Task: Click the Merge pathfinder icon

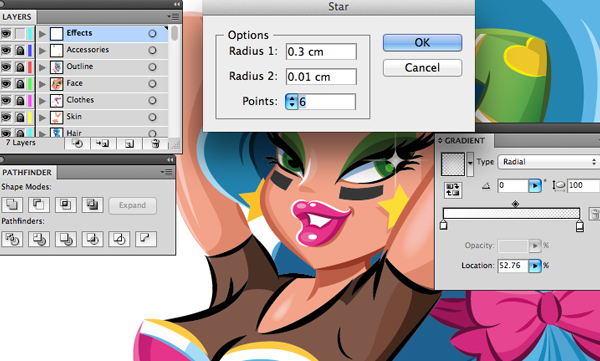Action: tap(65, 239)
